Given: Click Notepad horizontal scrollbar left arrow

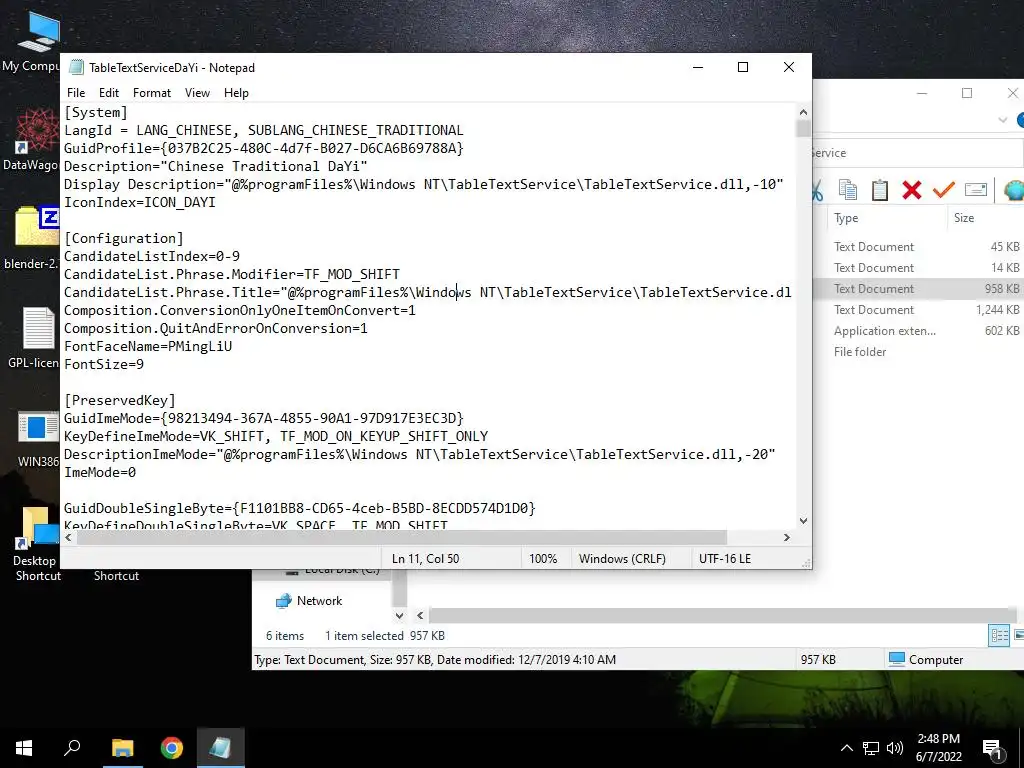Looking at the screenshot, I should [x=69, y=537].
